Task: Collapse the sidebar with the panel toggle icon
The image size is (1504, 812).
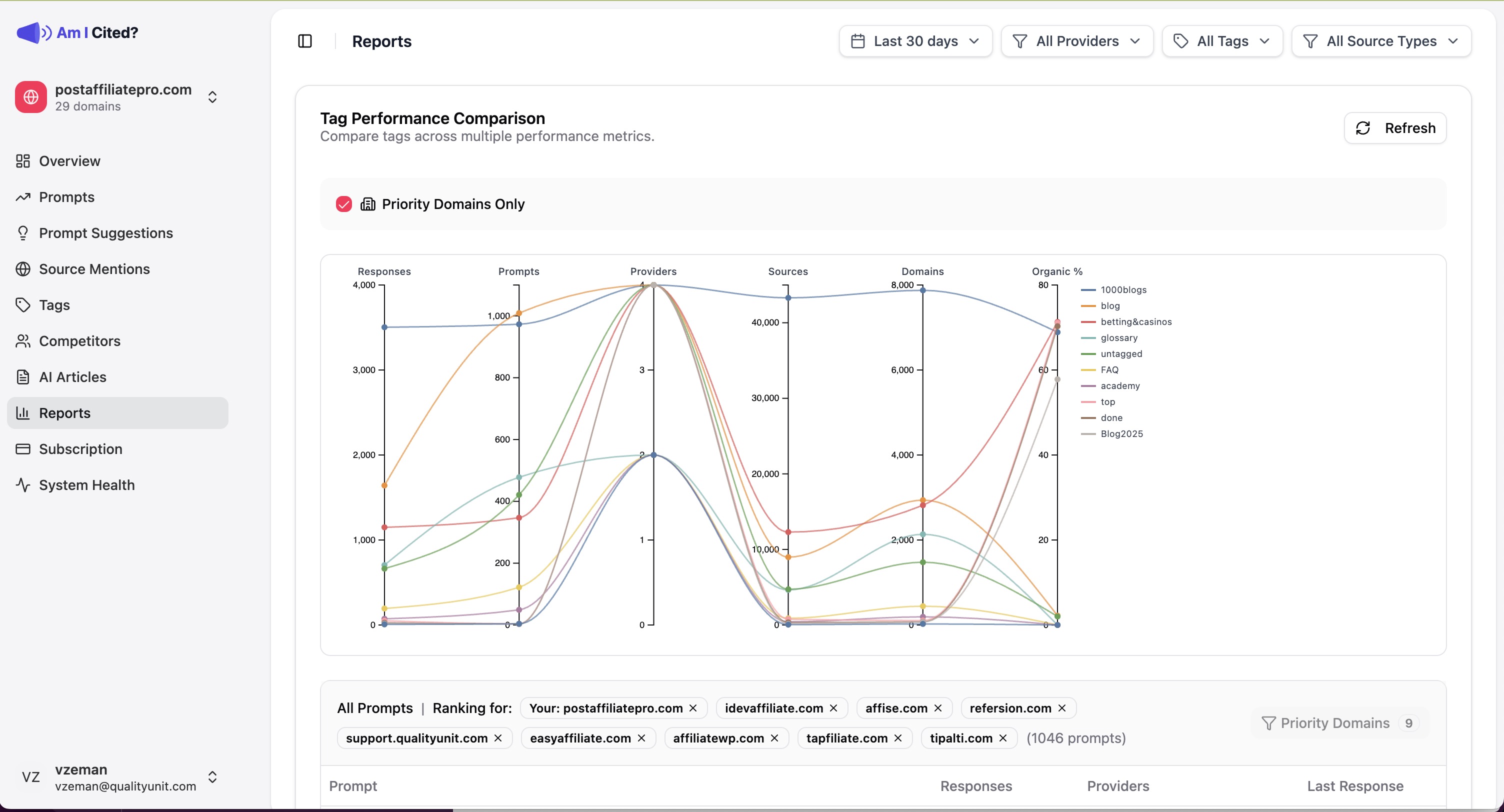Action: point(305,41)
